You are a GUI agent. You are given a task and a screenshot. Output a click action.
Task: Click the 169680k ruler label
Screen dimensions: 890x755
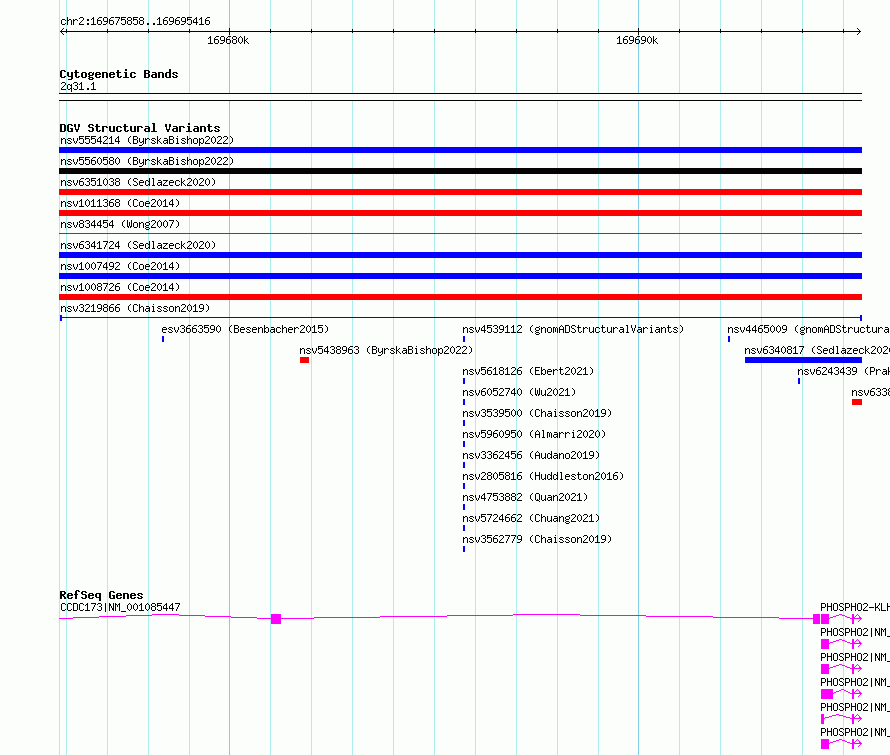[228, 40]
